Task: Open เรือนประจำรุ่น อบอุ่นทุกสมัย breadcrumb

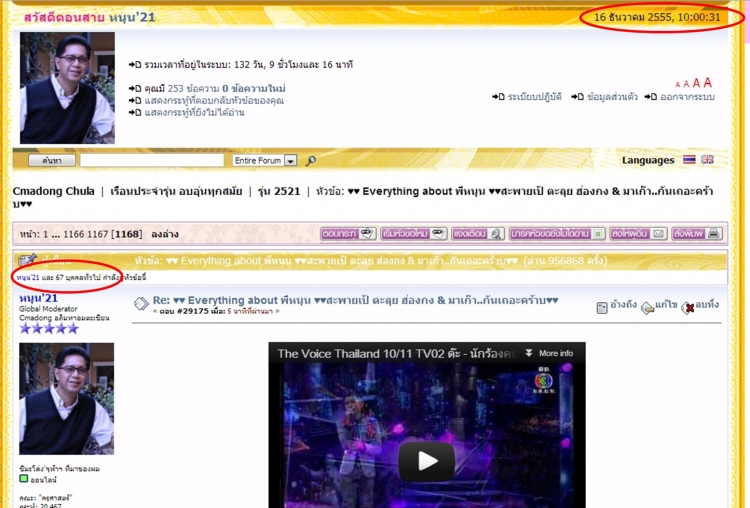Action: 176,191
